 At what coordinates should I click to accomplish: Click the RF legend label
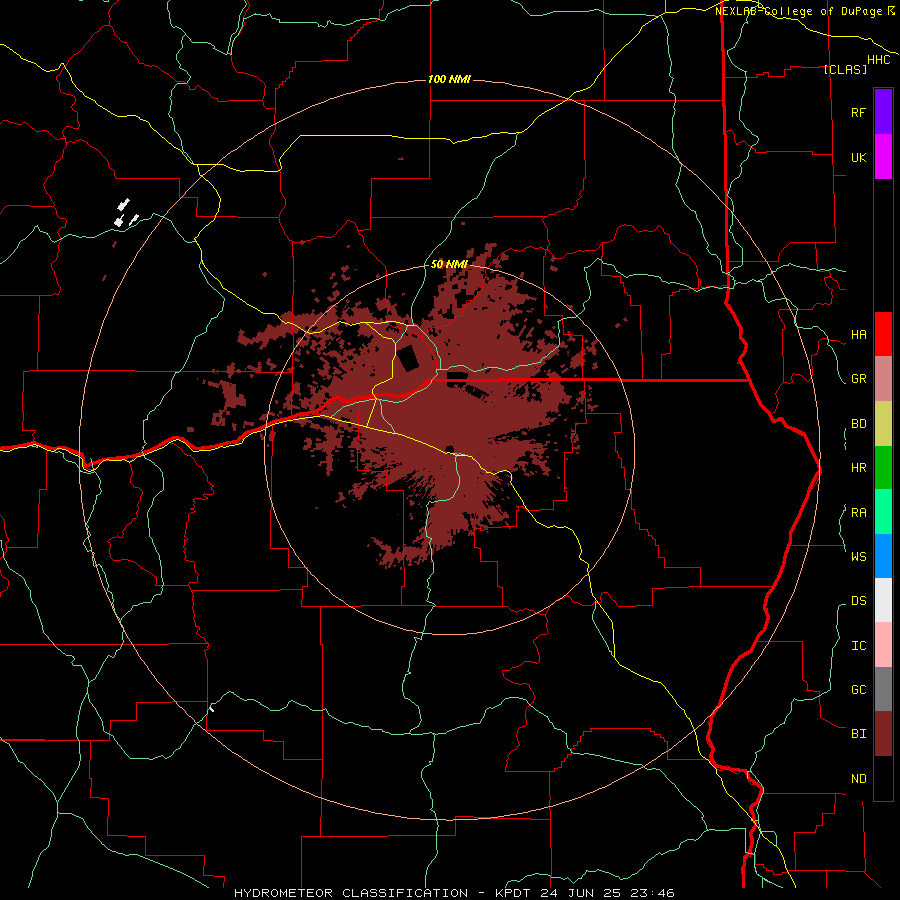(x=858, y=112)
